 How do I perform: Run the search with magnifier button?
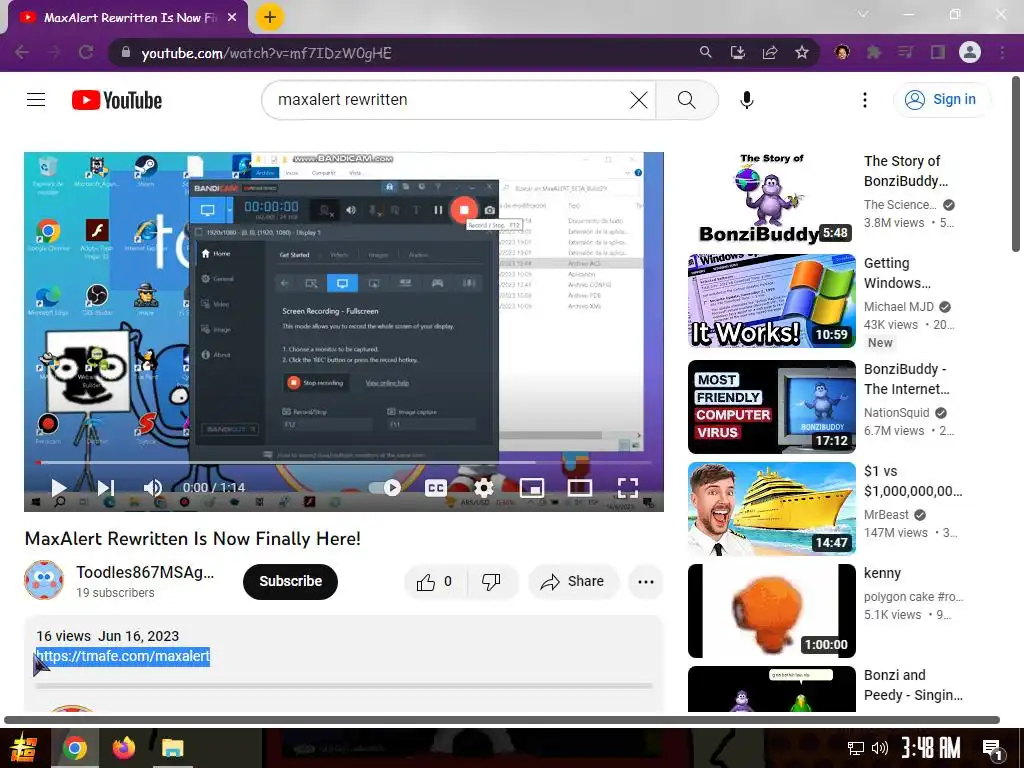pos(686,100)
